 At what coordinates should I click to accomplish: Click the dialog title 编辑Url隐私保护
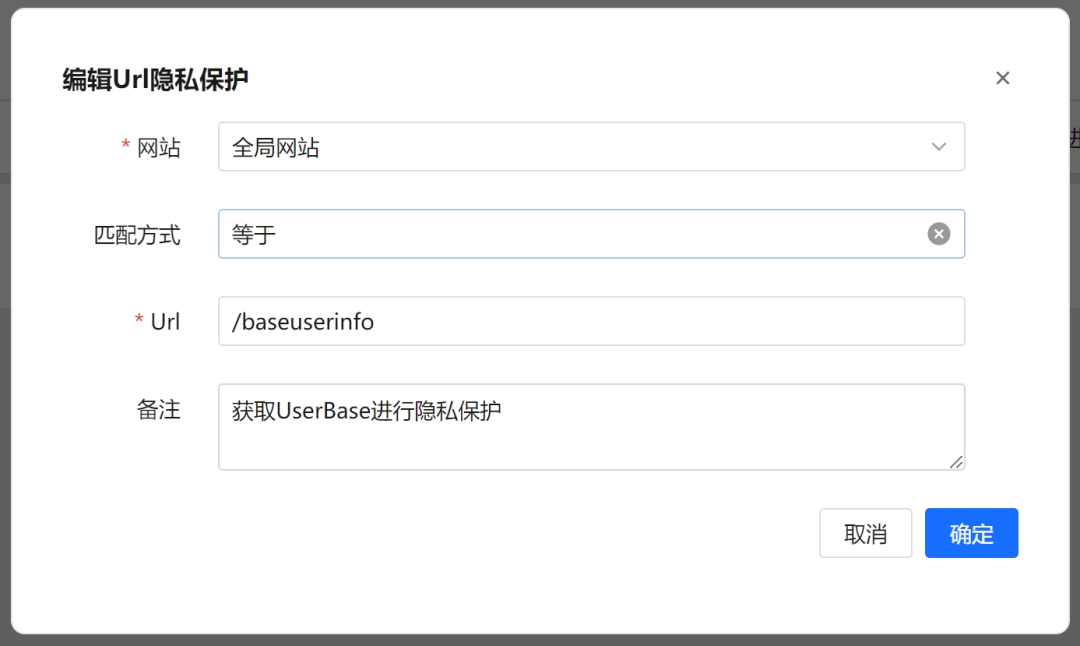coord(155,80)
